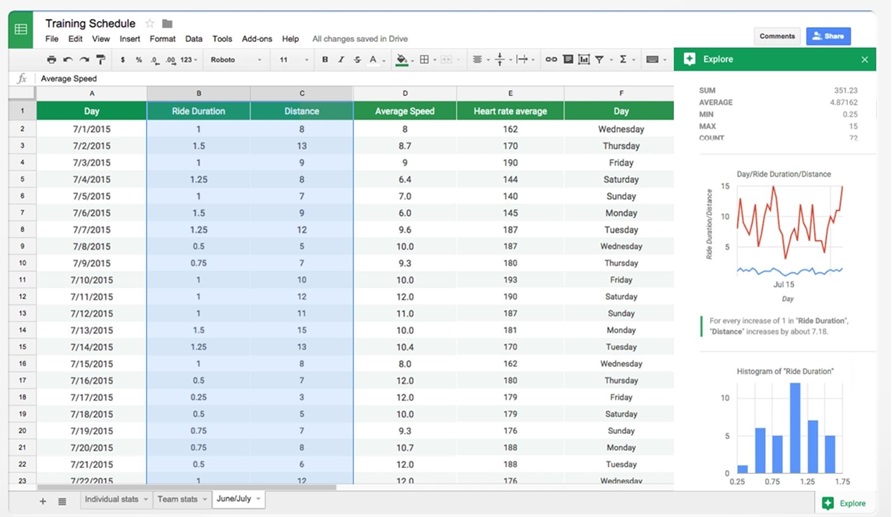Click the blue Share button

pos(828,36)
